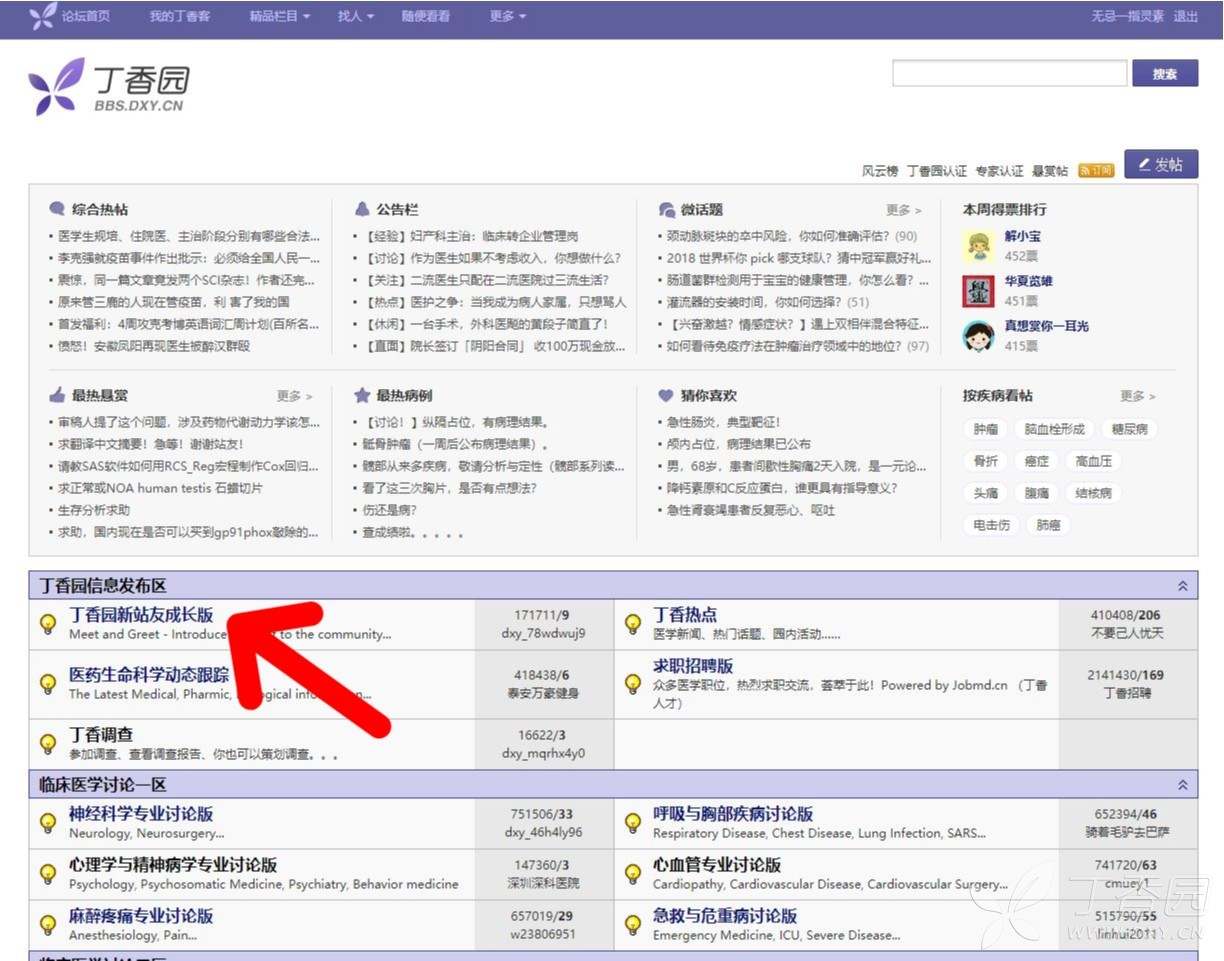Viewport: 1224px width, 961px height.
Task: Open the 丁香园新站友成长版 forum
Action: (x=141, y=616)
